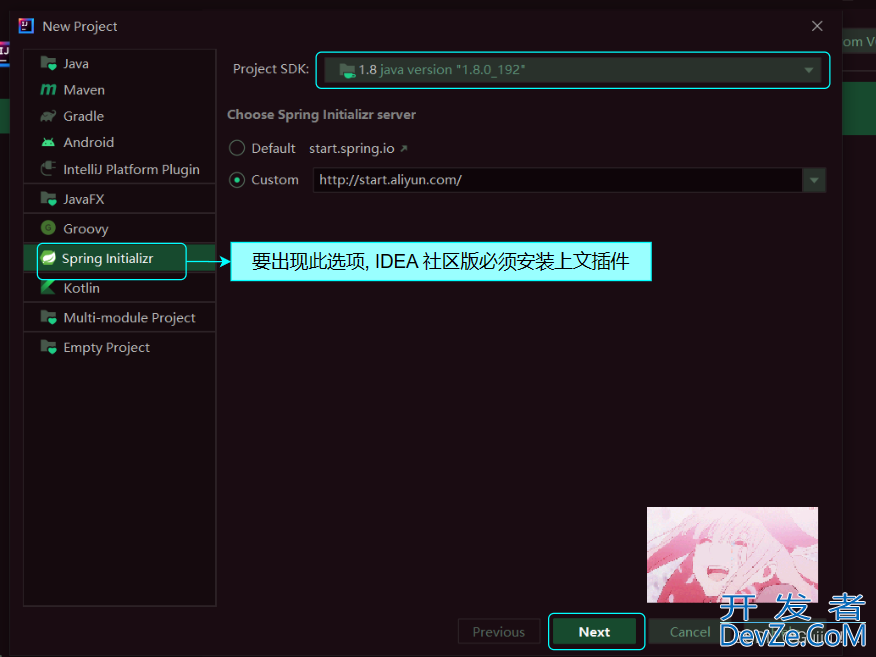Viewport: 876px width, 657px height.
Task: Click the 1.8 java version SDK text
Action: pyautogui.click(x=442, y=70)
